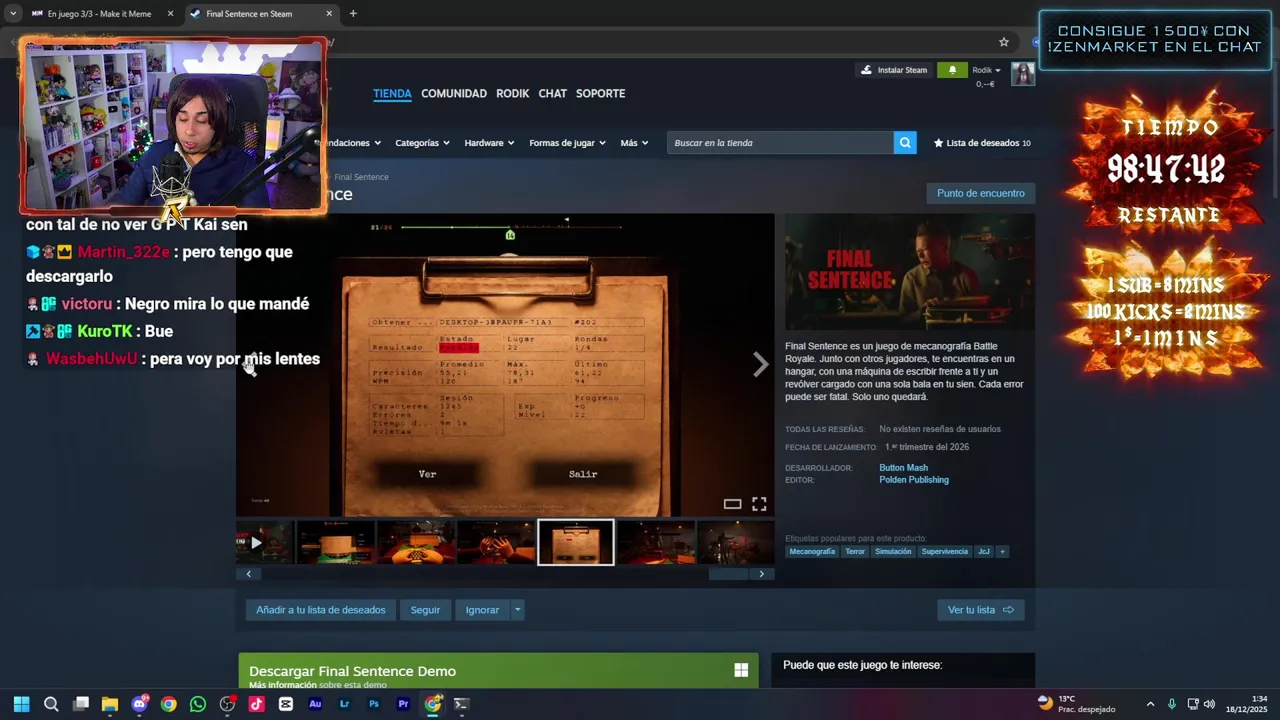Show hidden system tray icons
Image resolution: width=1280 pixels, height=720 pixels.
tap(1150, 704)
